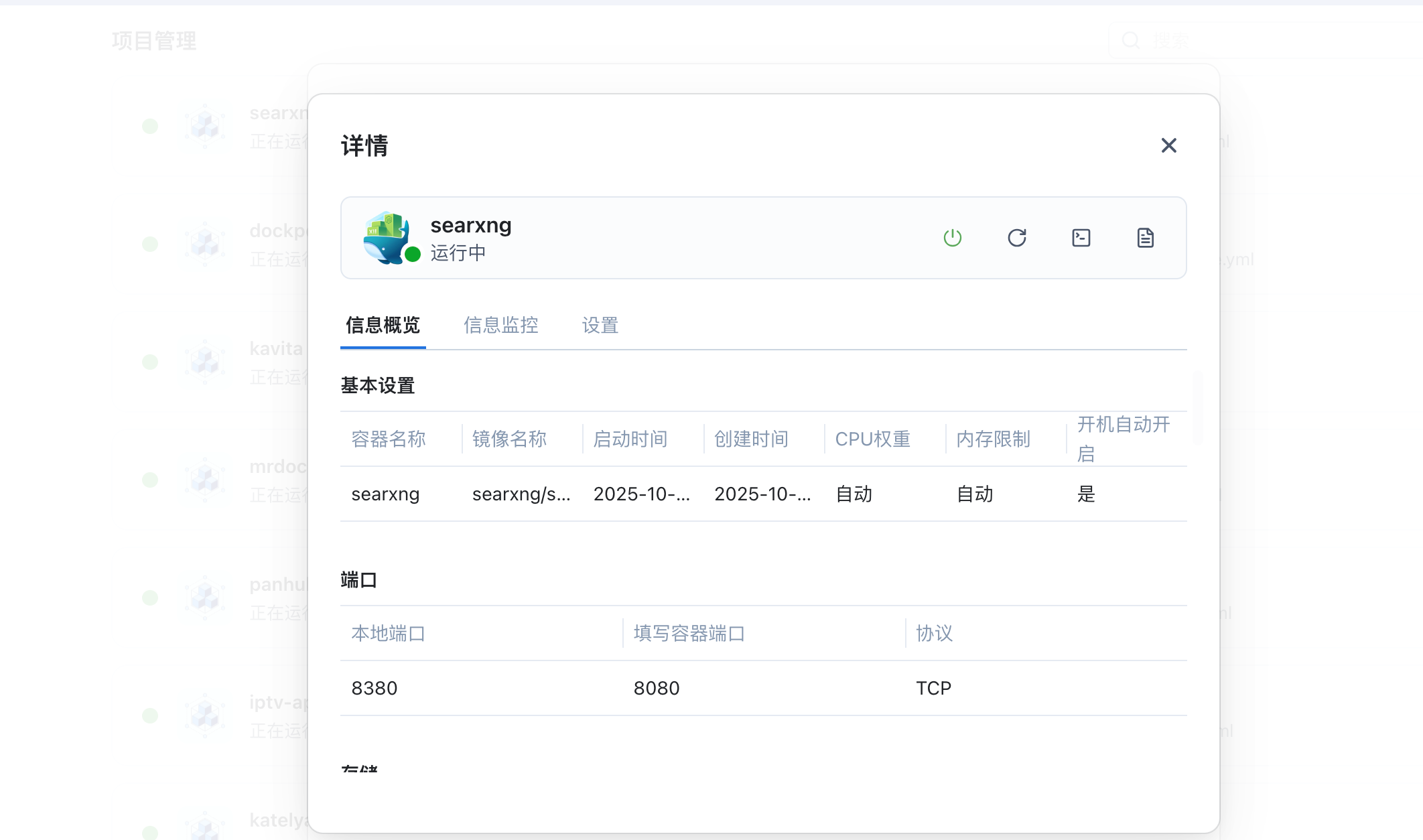Click the 创建时间 column header
The image size is (1423, 840).
(x=751, y=439)
